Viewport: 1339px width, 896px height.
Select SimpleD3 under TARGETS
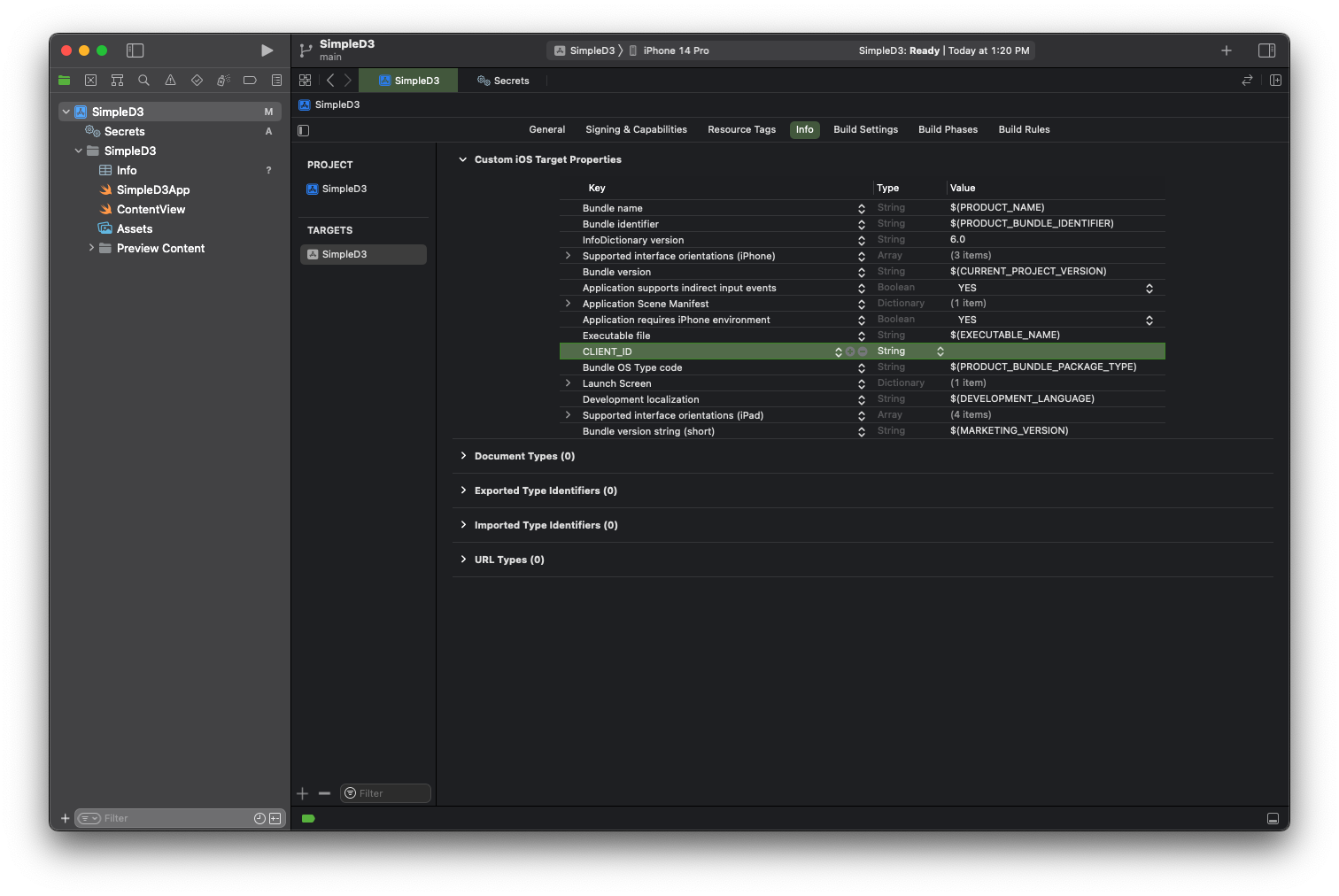[x=363, y=254]
